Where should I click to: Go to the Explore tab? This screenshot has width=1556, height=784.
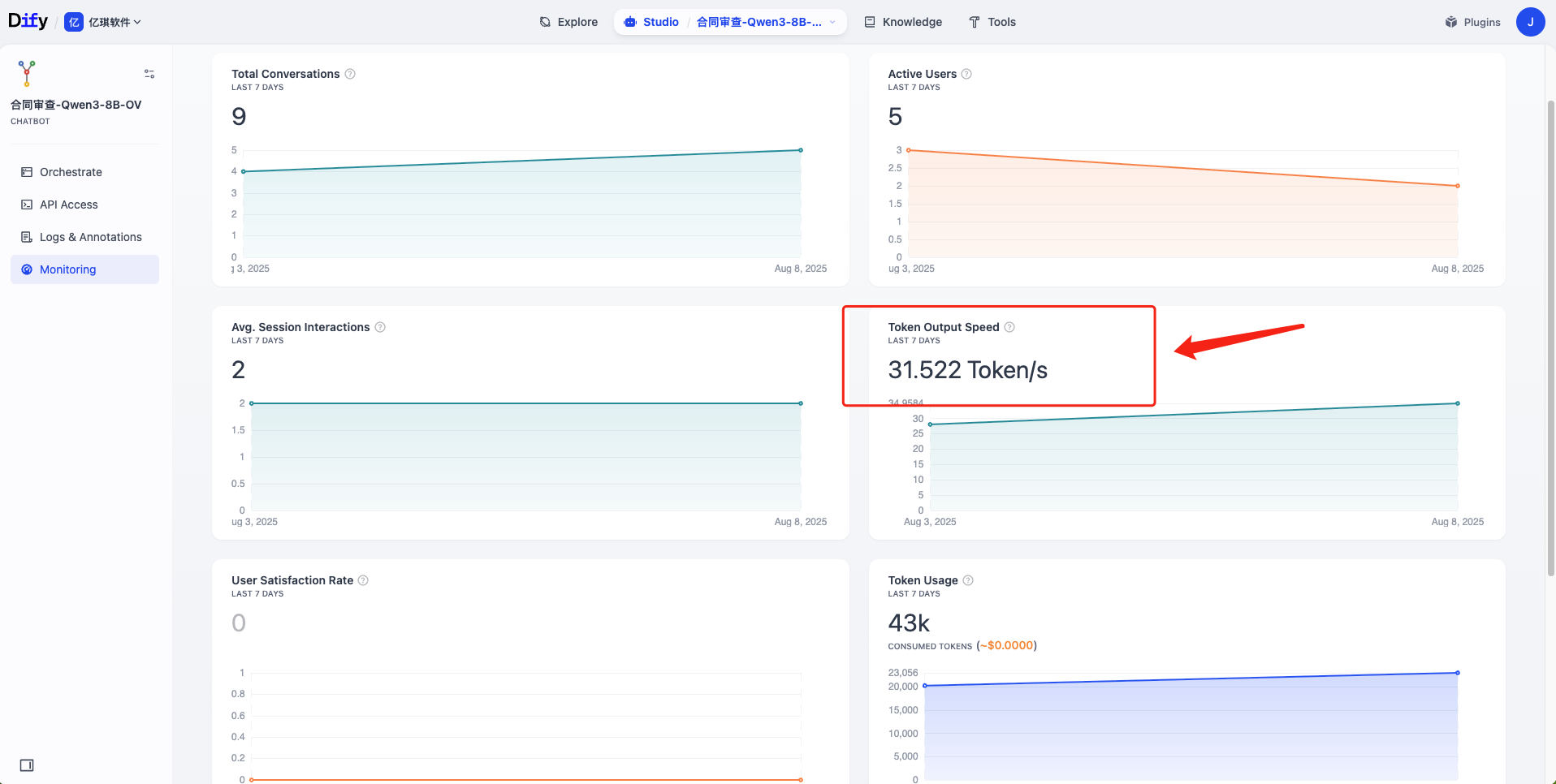click(x=568, y=22)
